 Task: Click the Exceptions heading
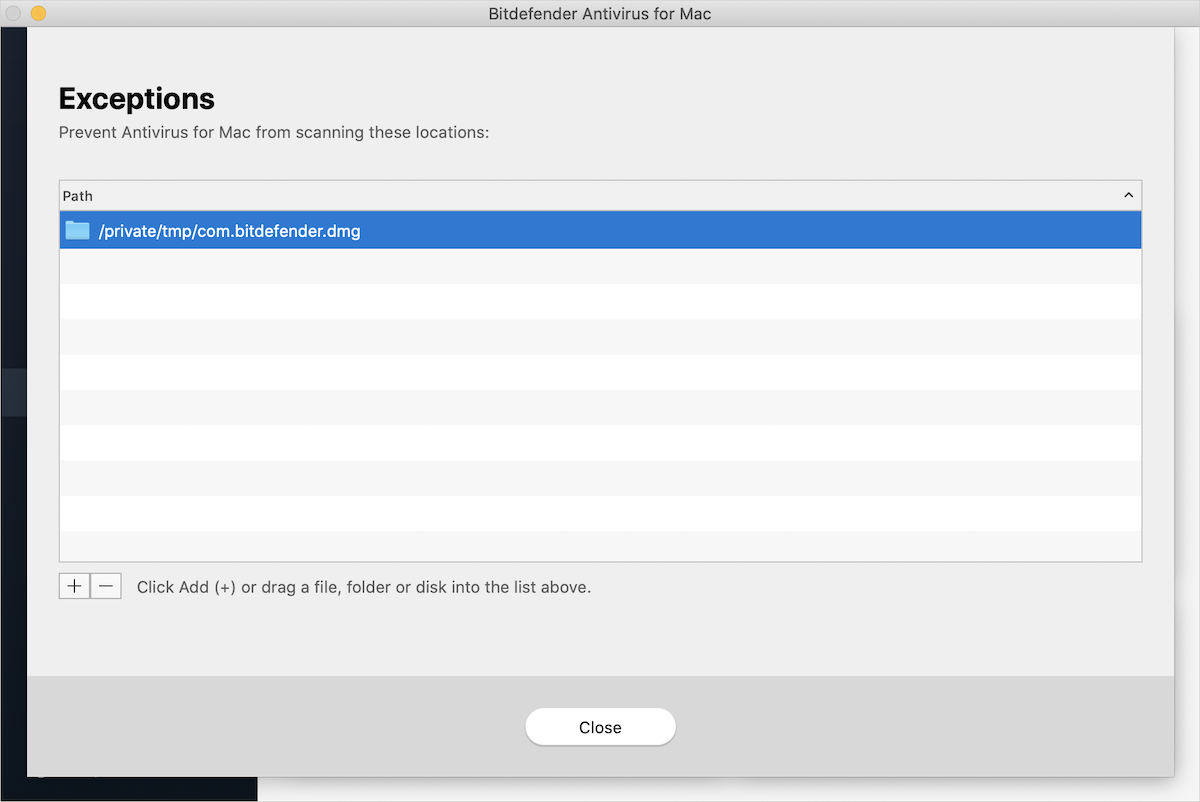tap(136, 98)
